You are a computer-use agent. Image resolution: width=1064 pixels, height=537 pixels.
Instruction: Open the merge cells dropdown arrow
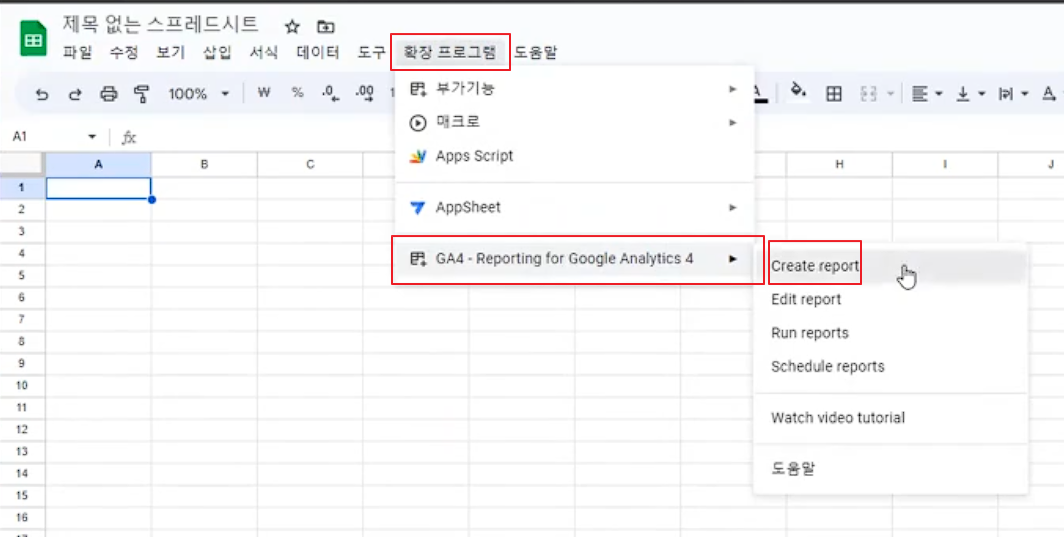point(890,94)
